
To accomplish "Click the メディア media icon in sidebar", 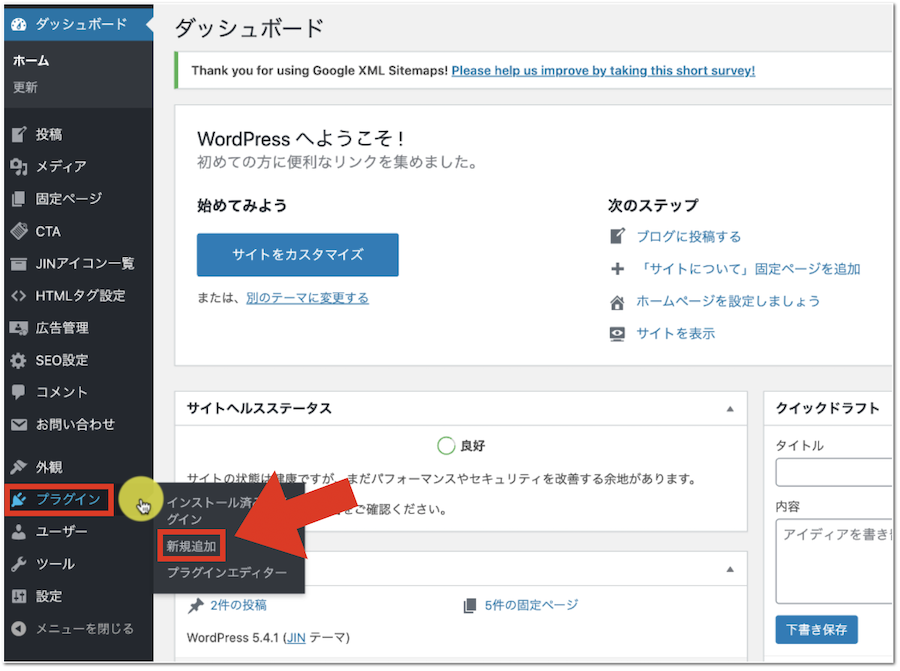I will 18,167.
